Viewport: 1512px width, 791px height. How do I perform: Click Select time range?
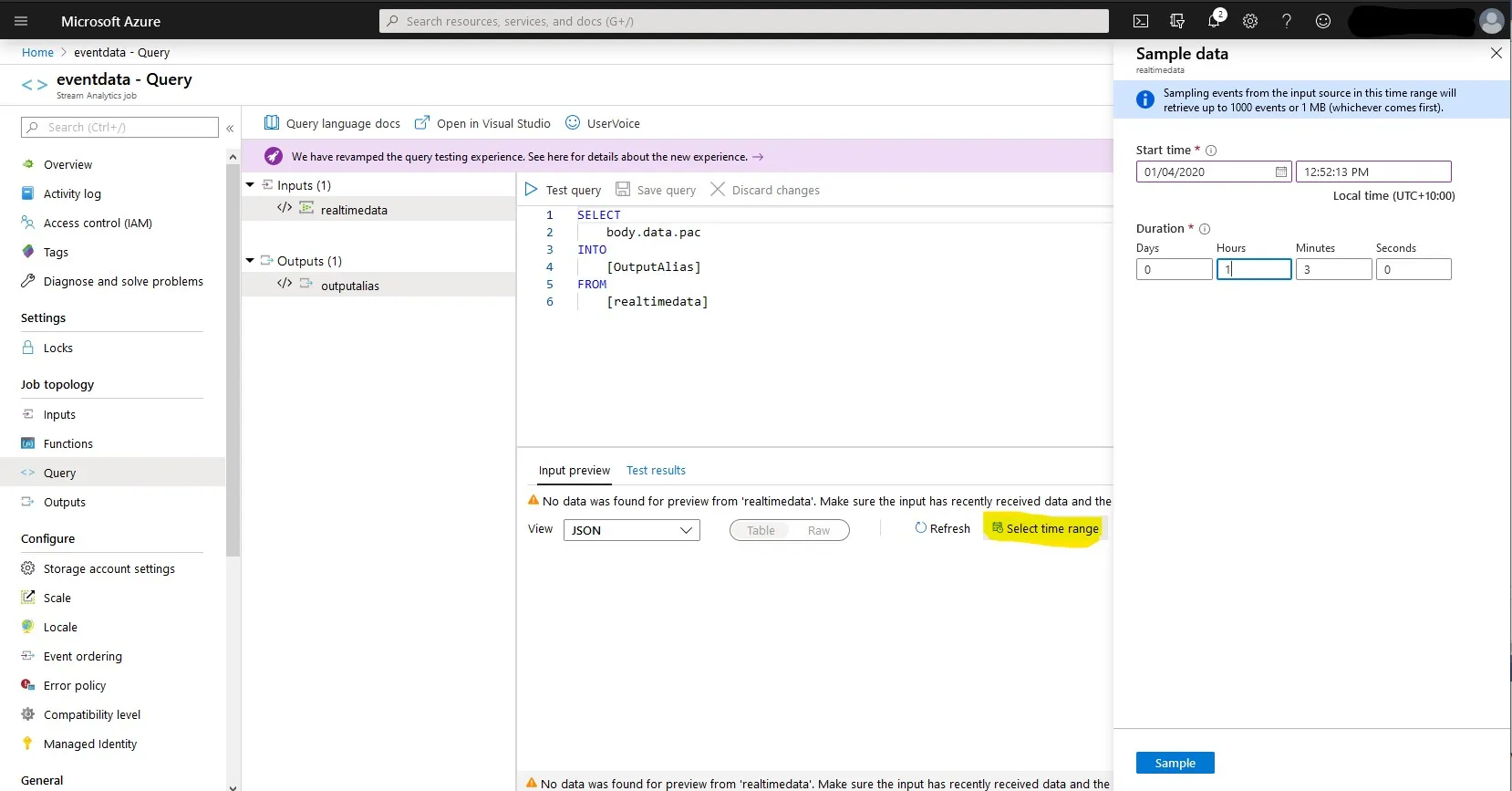(x=1045, y=528)
